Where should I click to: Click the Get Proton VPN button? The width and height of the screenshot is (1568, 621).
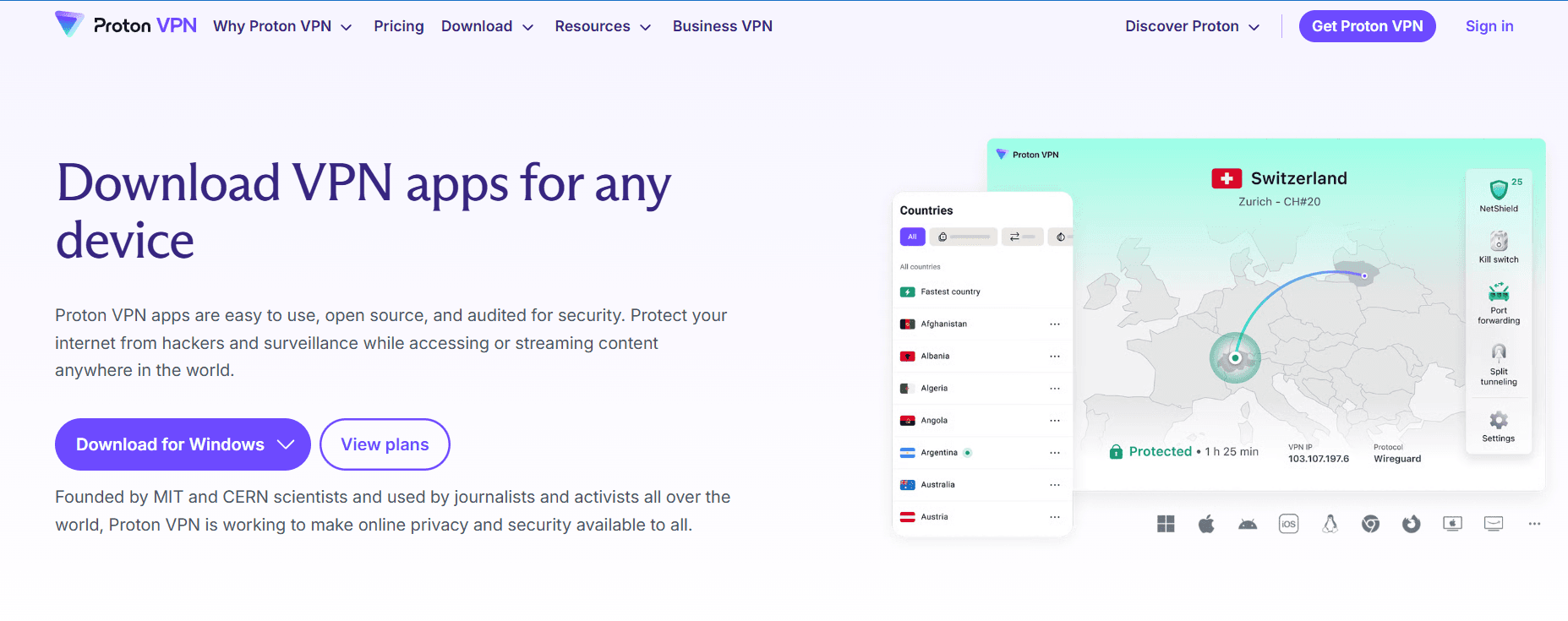point(1367,26)
